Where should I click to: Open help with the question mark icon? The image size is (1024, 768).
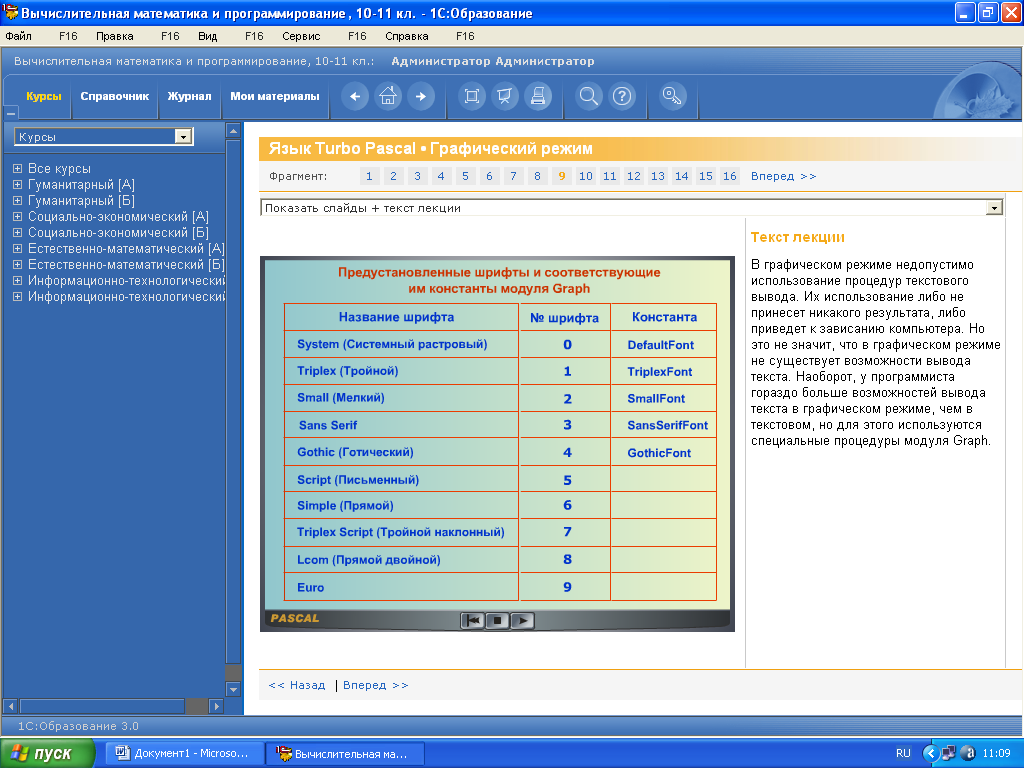[622, 97]
